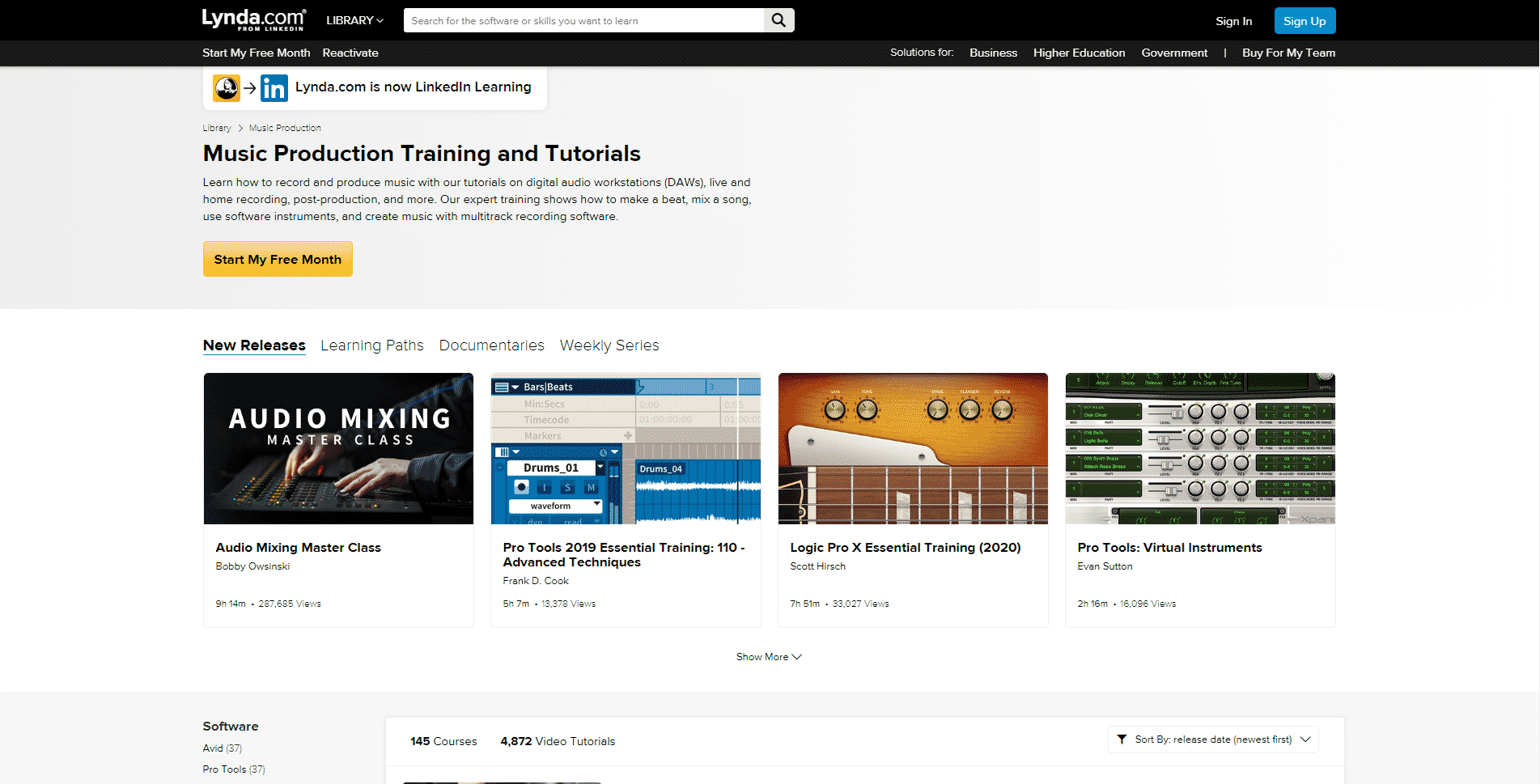Viewport: 1540px width, 784px height.
Task: Click 13,378 Views text
Action: click(x=568, y=604)
